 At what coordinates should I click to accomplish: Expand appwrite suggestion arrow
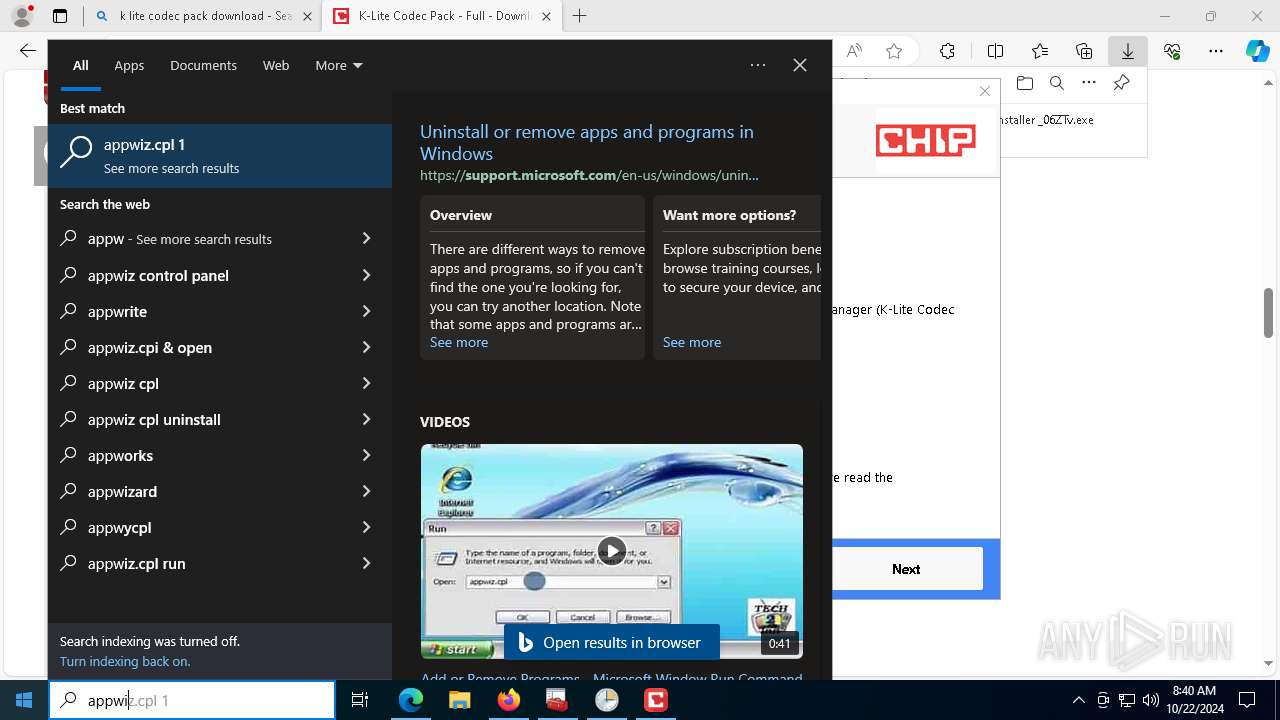point(366,311)
